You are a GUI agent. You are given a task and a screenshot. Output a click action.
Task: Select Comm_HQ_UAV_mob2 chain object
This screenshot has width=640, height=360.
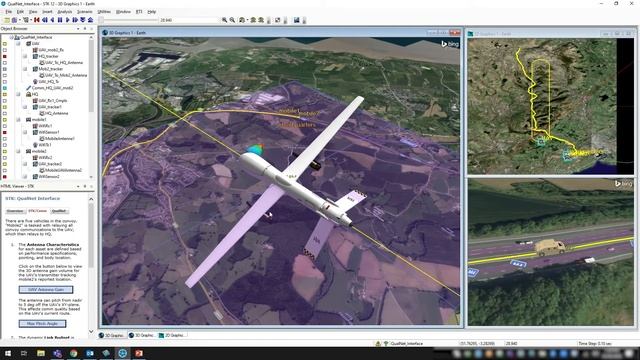pos(49,88)
